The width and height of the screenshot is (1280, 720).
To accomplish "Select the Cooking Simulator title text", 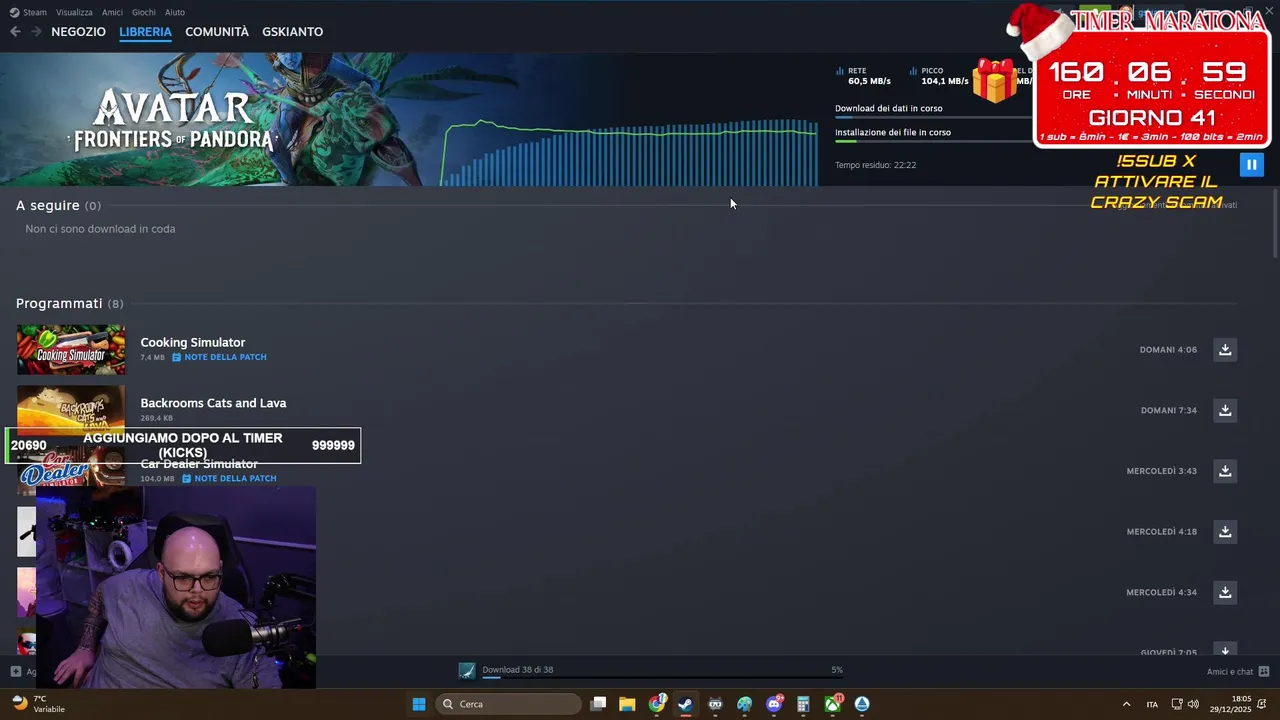I will 192,342.
